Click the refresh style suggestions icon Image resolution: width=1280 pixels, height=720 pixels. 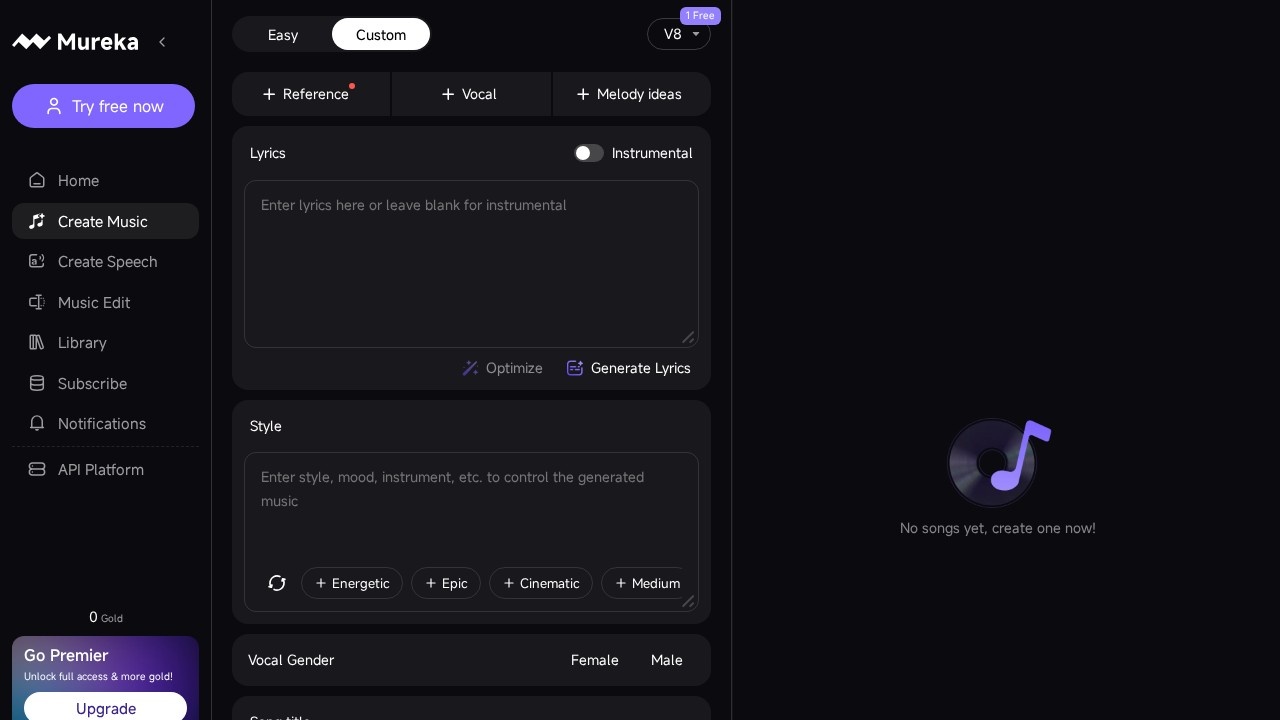point(277,583)
